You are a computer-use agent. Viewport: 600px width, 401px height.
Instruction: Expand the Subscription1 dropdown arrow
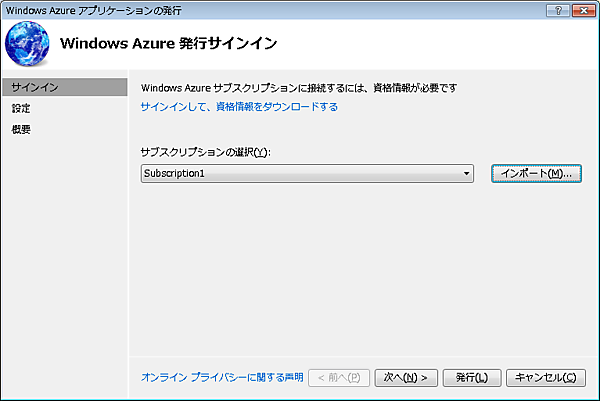(466, 173)
